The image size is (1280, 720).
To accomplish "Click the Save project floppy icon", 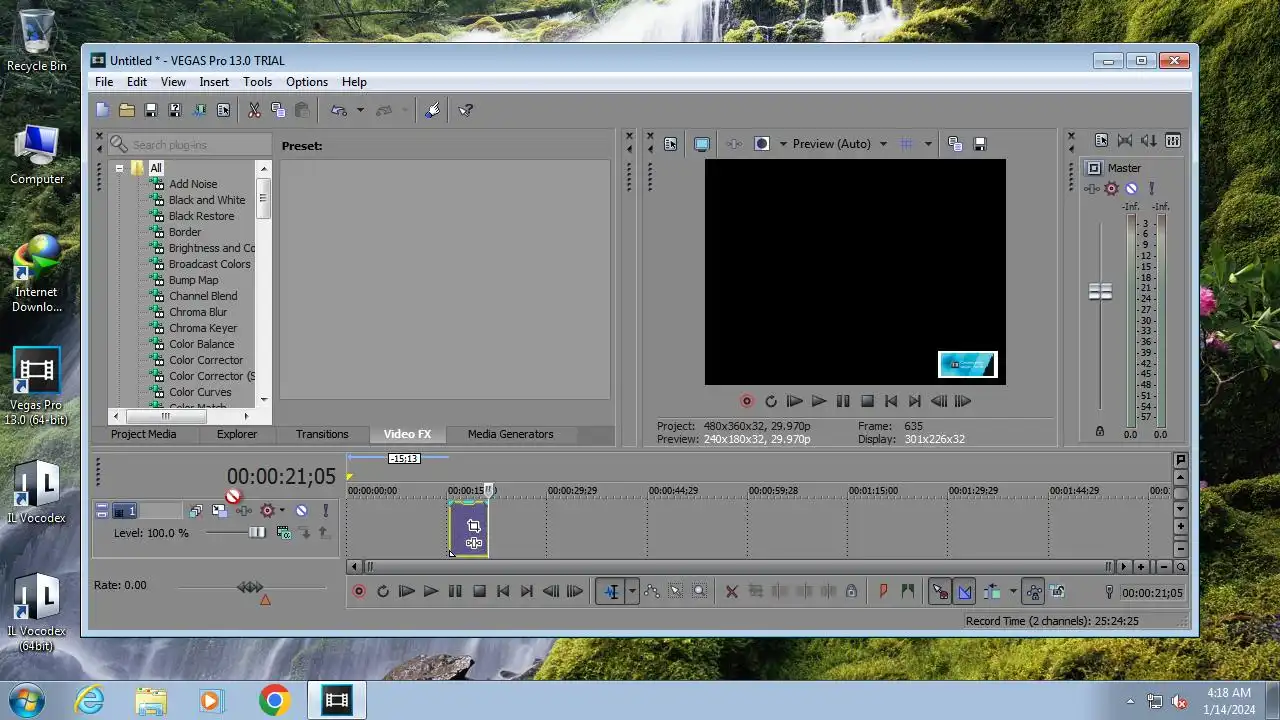I will click(151, 110).
